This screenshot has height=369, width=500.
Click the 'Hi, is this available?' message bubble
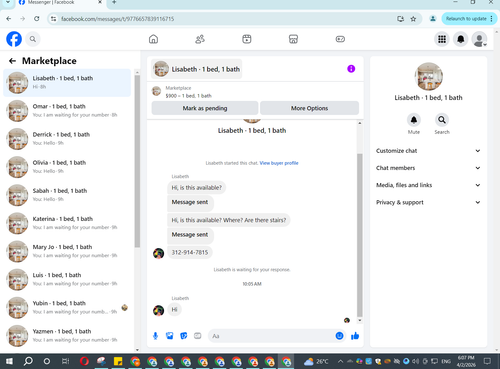[197, 188]
